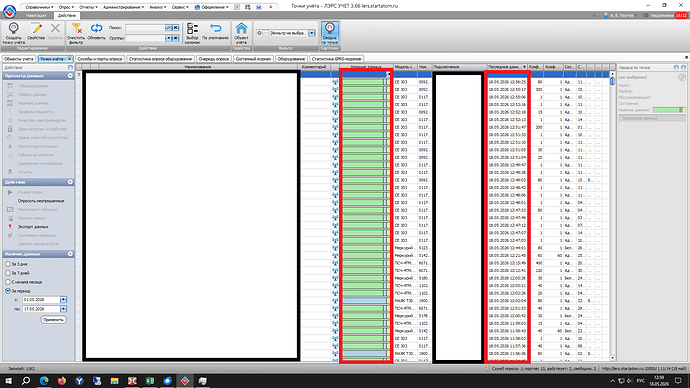Image resolution: width=690 pixels, height=388 pixels.
Task: Switch to Очередь опроса tab
Action: [x=214, y=59]
